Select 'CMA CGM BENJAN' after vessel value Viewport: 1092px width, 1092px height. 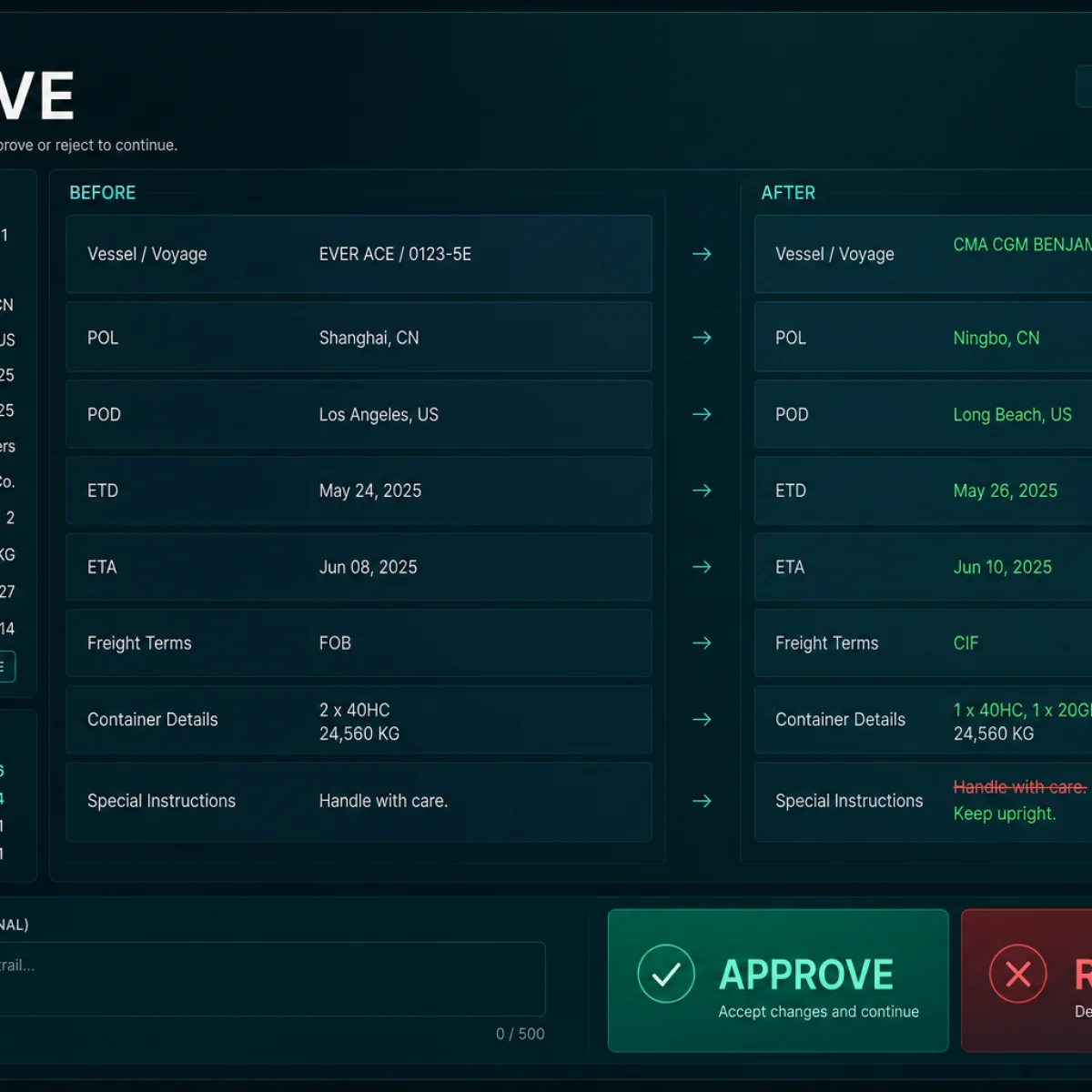(1022, 245)
